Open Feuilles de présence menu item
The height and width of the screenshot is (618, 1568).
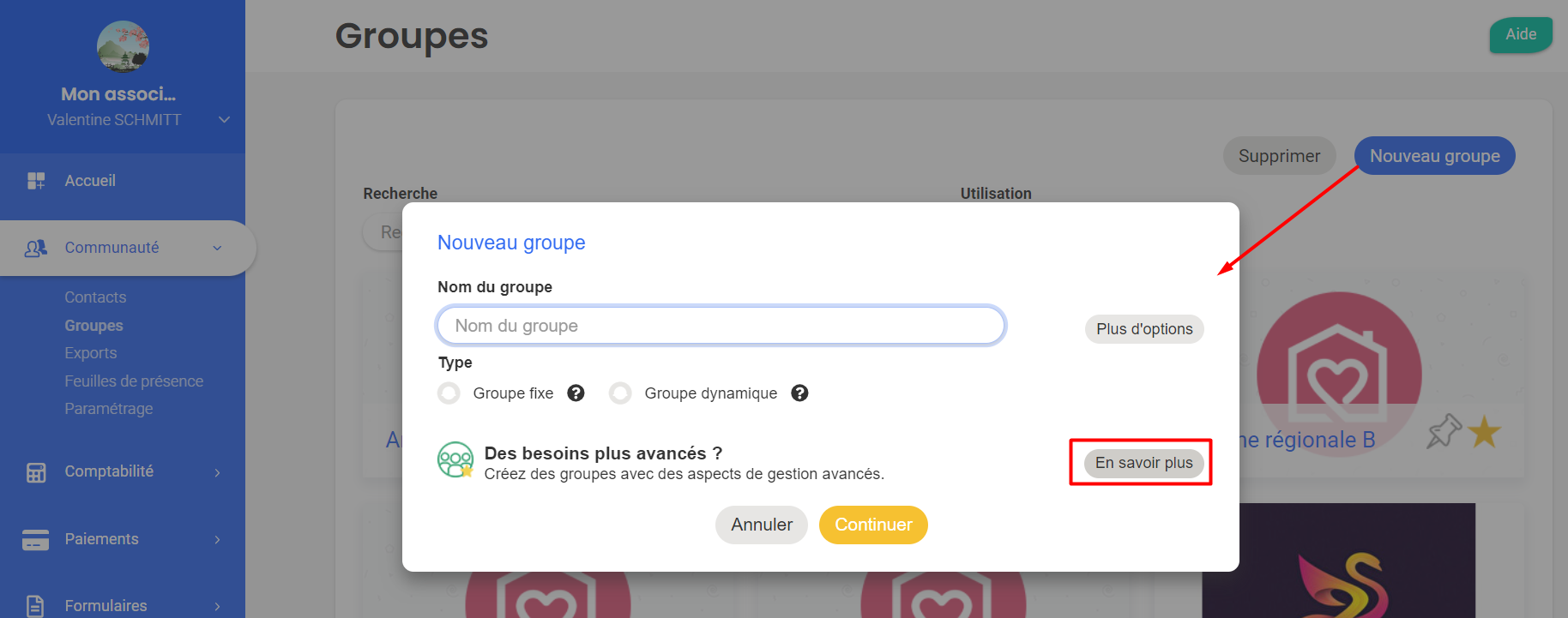(134, 381)
